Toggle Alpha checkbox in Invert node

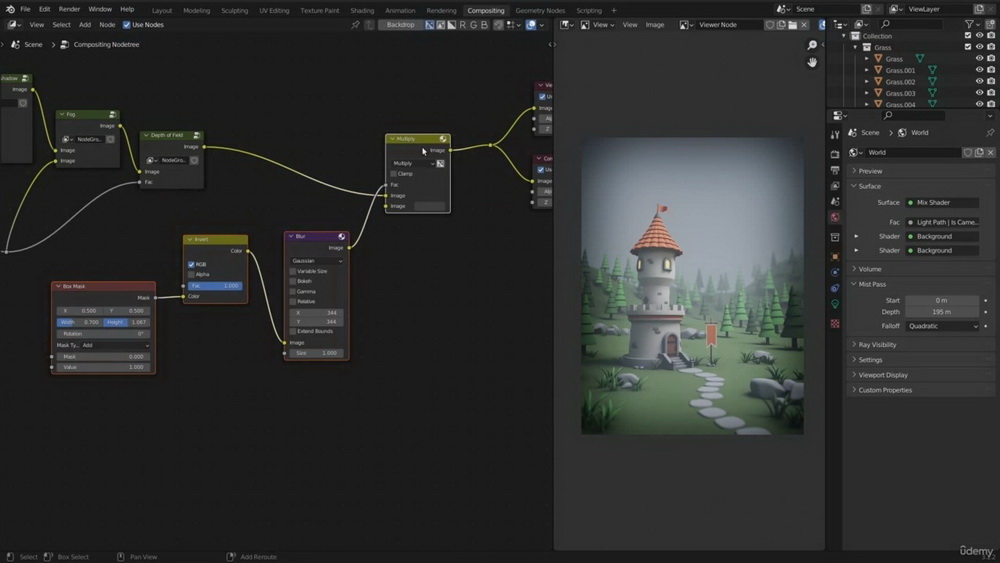(x=191, y=275)
